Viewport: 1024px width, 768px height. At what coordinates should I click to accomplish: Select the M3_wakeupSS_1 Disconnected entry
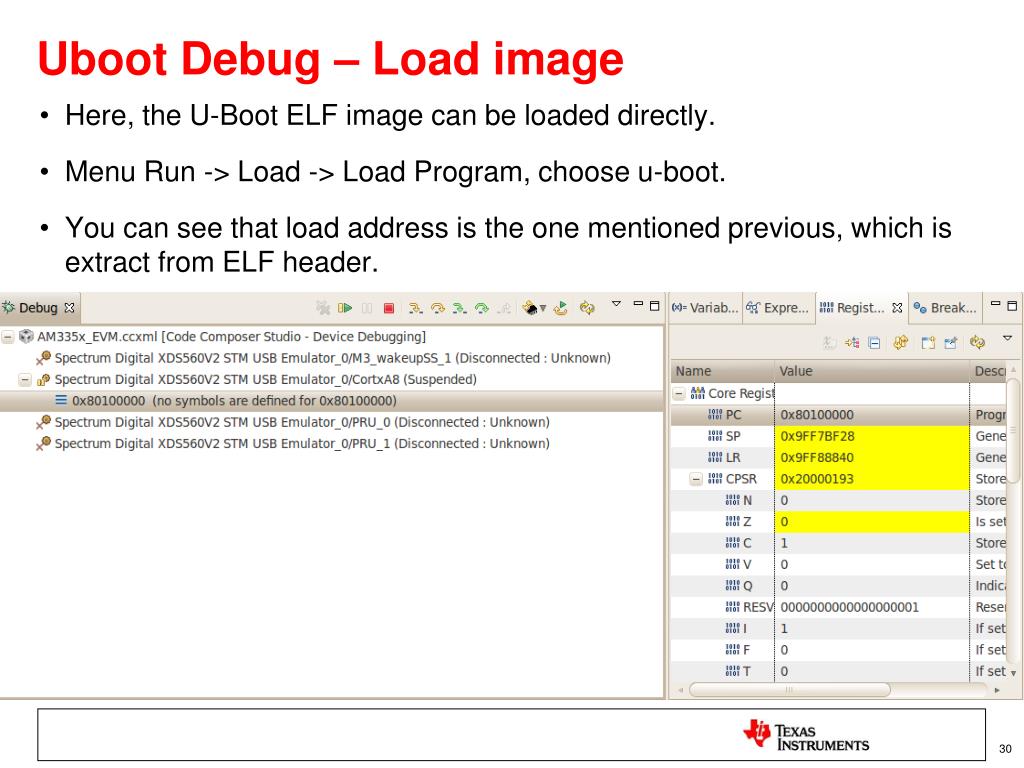pyautogui.click(x=332, y=358)
